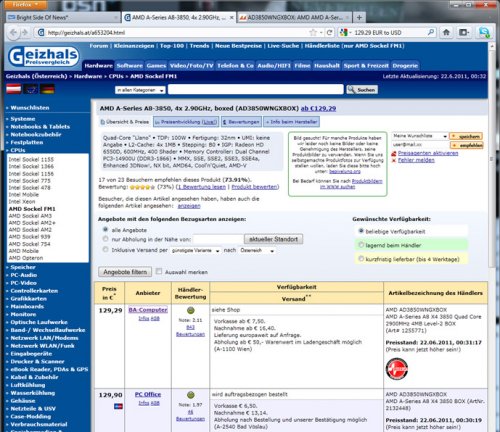This screenshot has width=500, height=432.
Task: Select 'nur Abholung in der Nähe von' option
Action: point(105,239)
